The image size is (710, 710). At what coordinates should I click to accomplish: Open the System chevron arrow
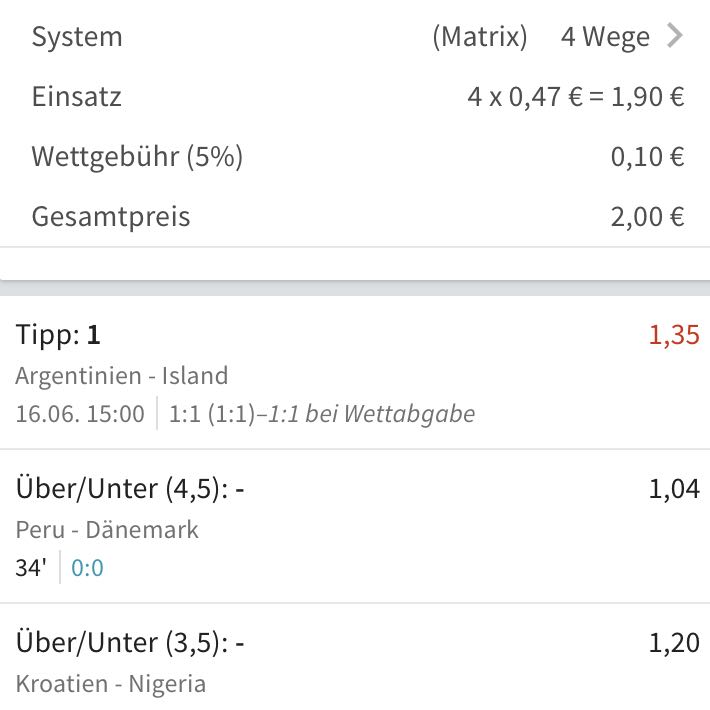[x=674, y=36]
